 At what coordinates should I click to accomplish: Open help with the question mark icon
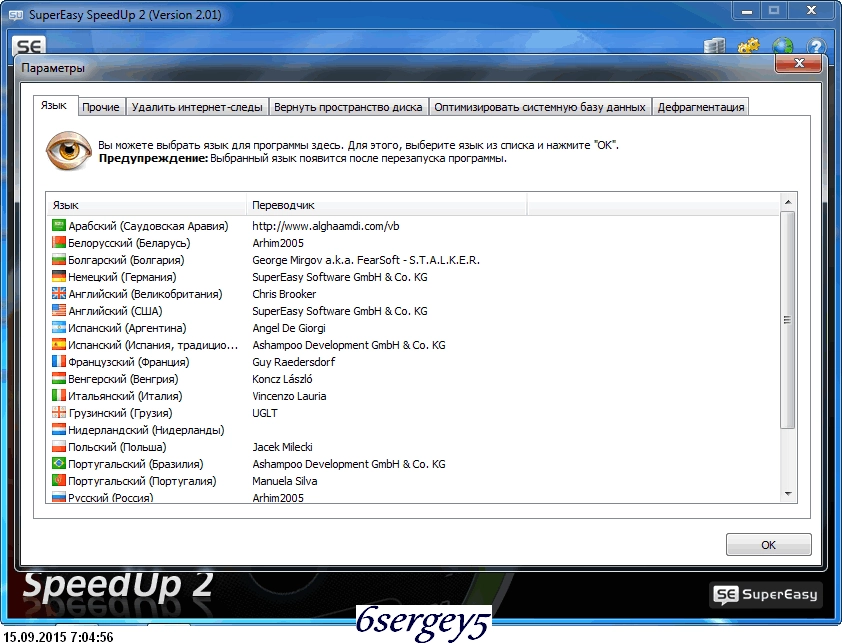(816, 47)
